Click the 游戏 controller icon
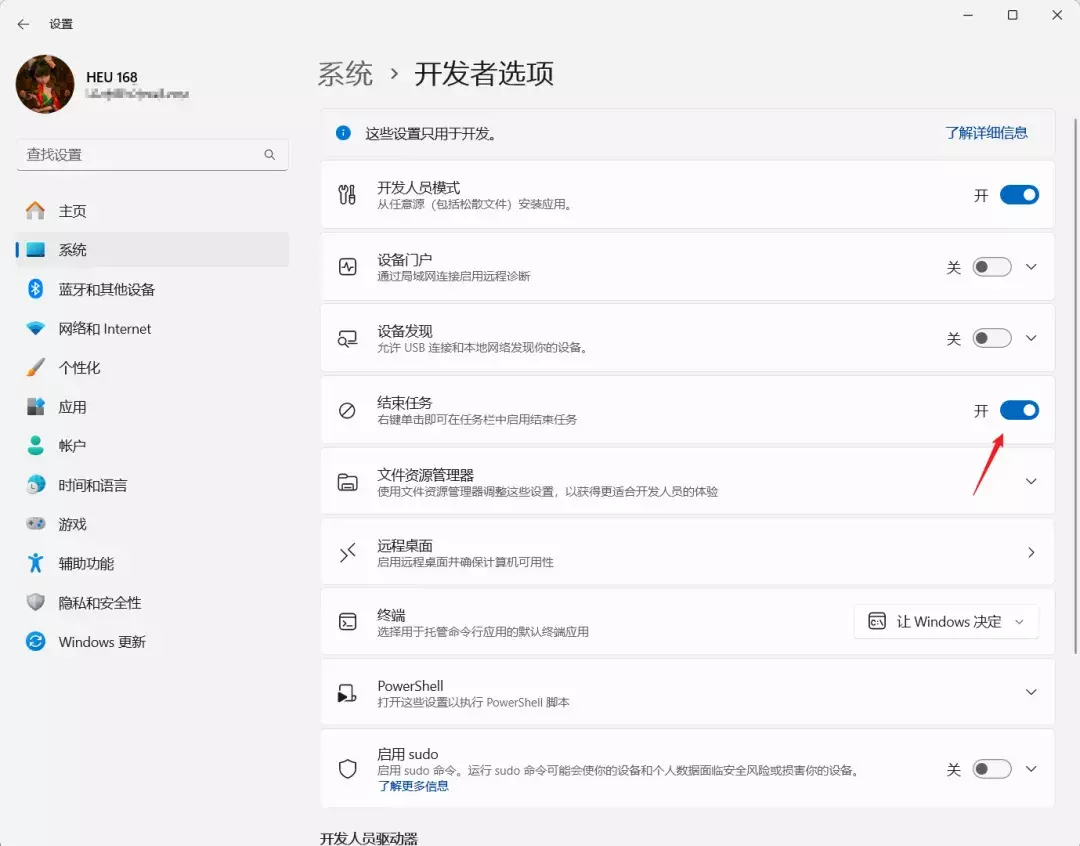1080x846 pixels. pyautogui.click(x=36, y=524)
